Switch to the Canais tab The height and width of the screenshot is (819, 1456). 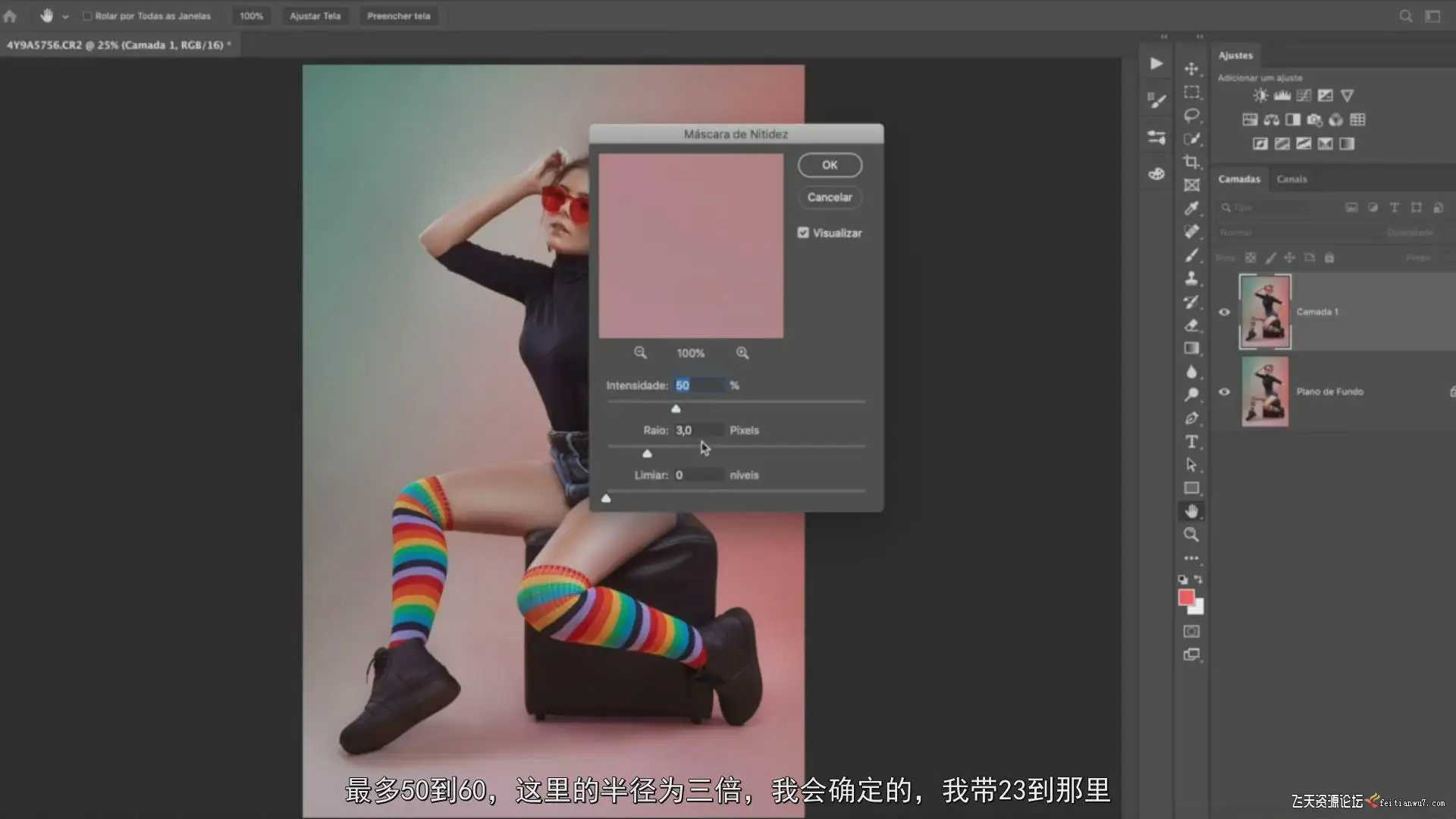point(1291,179)
